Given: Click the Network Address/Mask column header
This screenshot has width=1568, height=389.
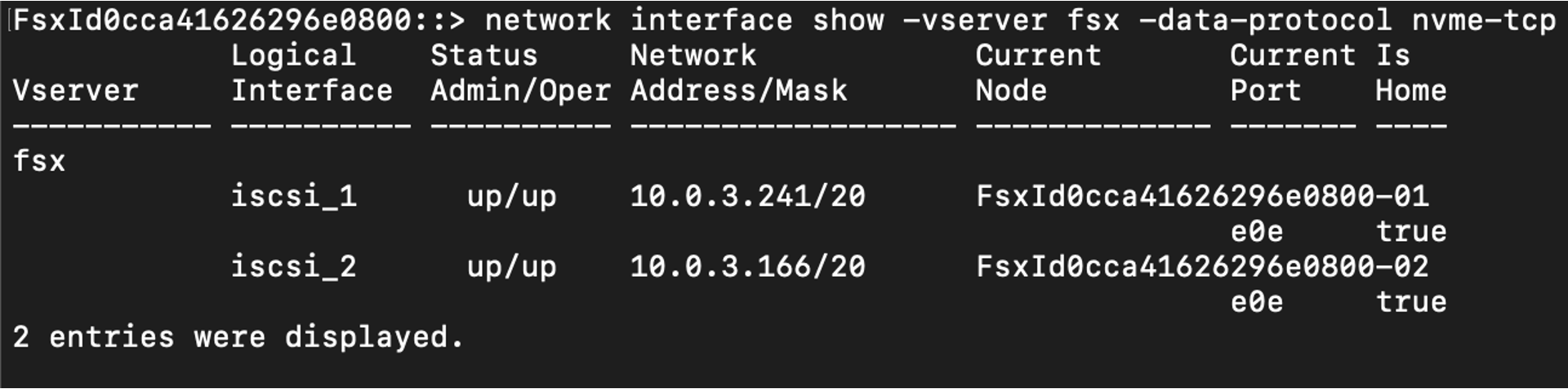Looking at the screenshot, I should pos(738,73).
